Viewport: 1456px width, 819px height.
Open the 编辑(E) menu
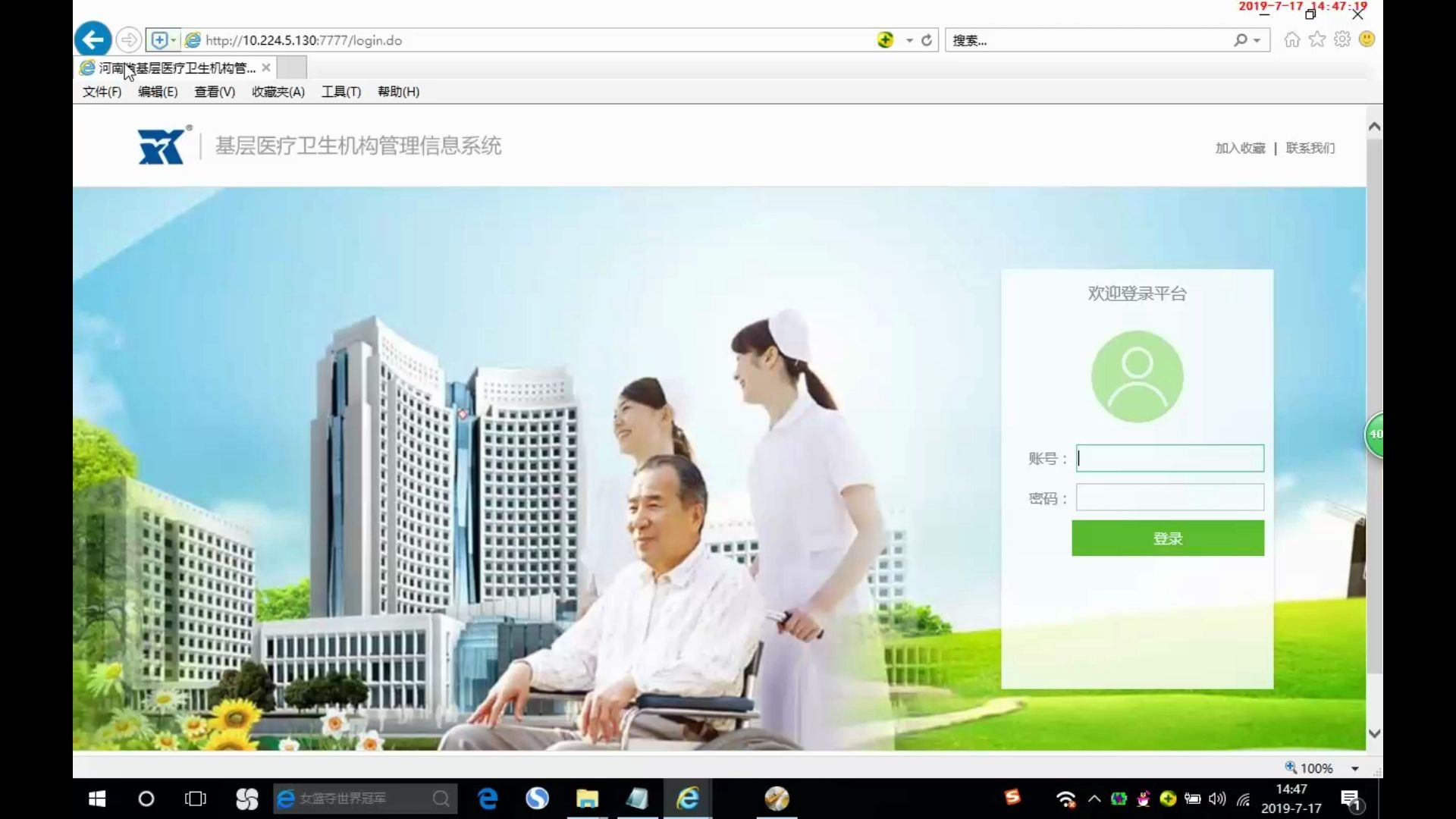click(158, 92)
